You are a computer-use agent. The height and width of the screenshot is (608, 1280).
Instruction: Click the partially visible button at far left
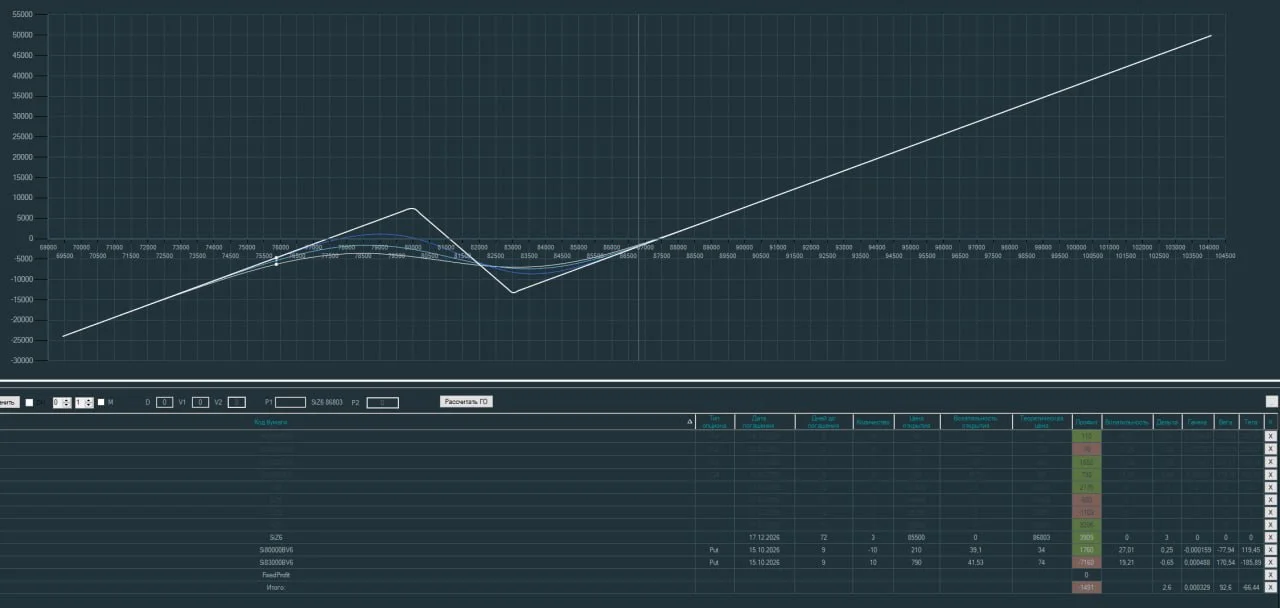click(9, 402)
